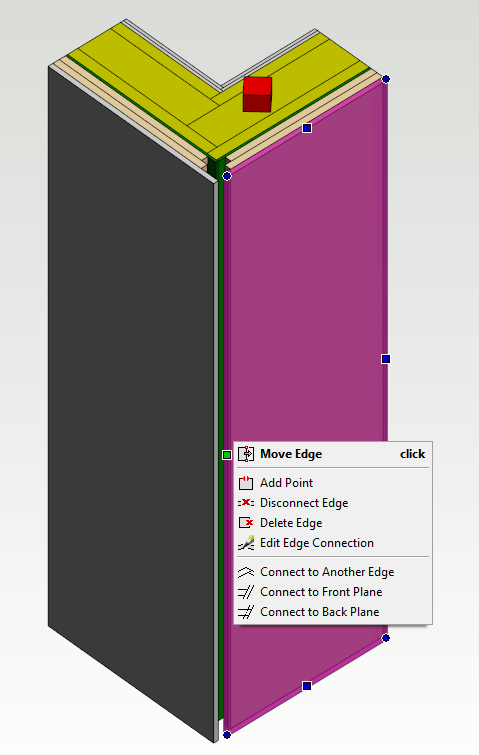Click blue corner point at panel's bottom-right

[x=386, y=638]
